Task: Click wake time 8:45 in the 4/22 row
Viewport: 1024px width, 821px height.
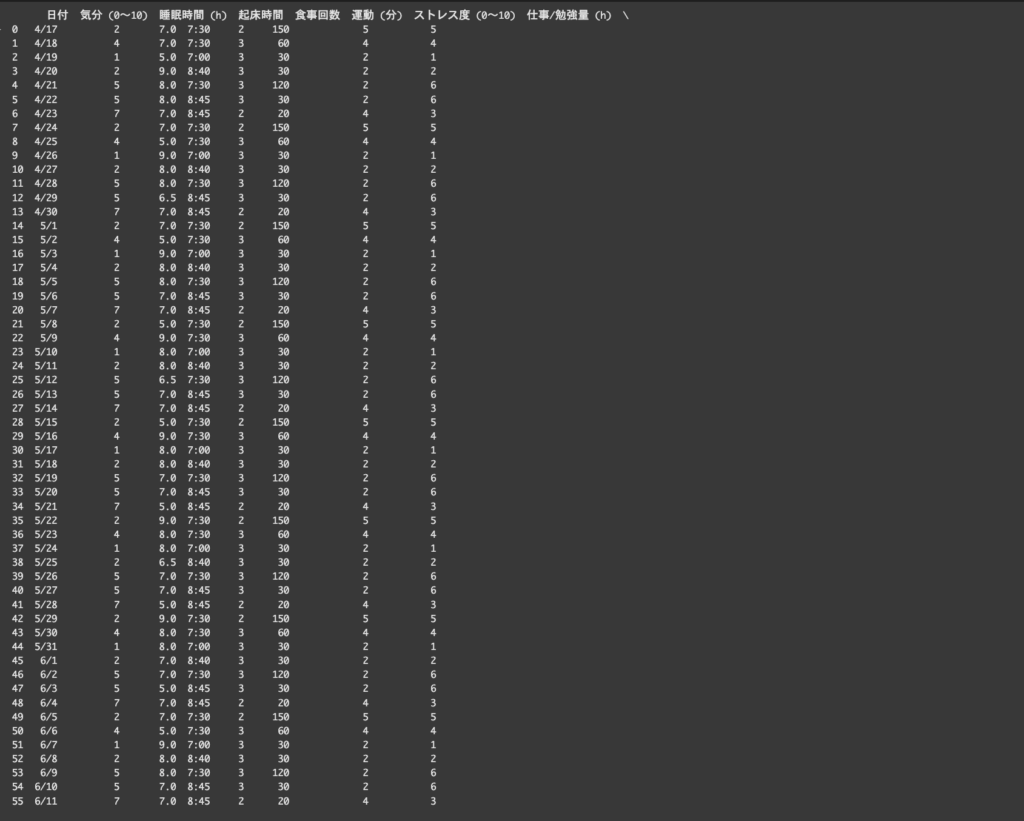Action: (199, 100)
